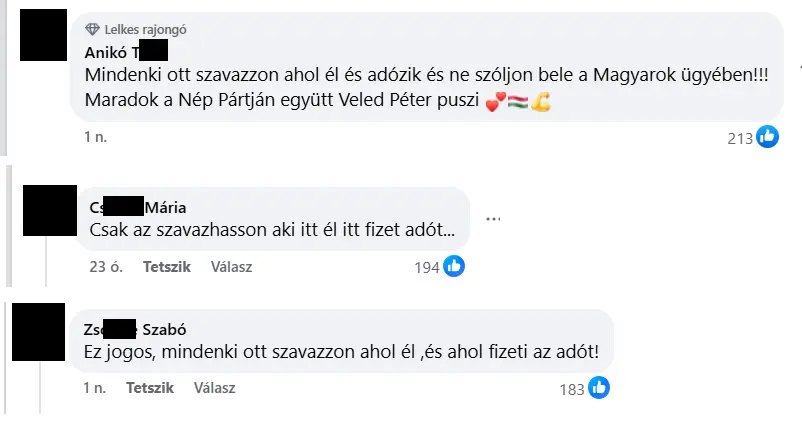The height and width of the screenshot is (440, 802).
Task: Click the diamond Lelkes rajongó badge icon
Action: [92, 29]
